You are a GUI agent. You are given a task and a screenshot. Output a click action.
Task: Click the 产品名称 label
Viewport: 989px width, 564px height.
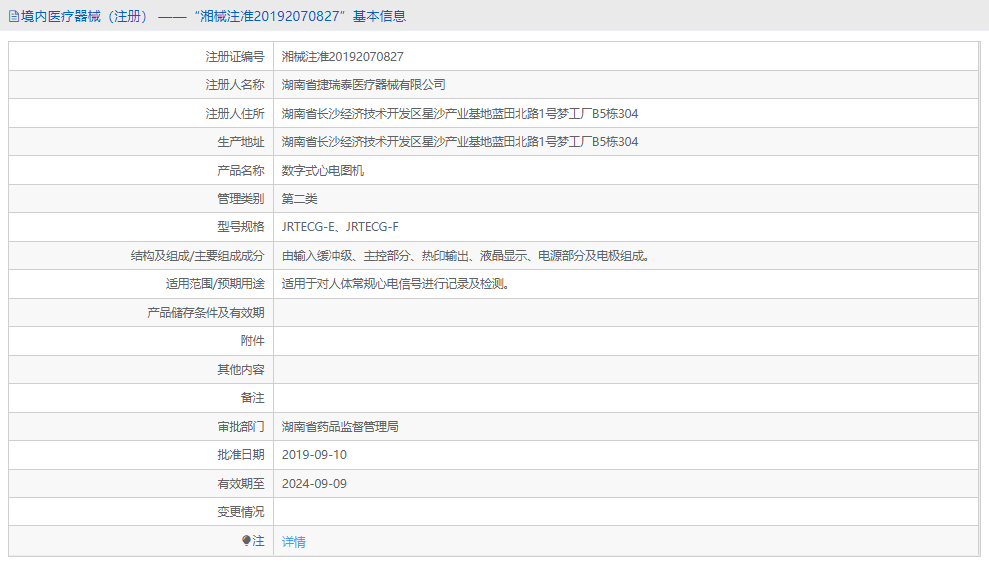point(241,170)
